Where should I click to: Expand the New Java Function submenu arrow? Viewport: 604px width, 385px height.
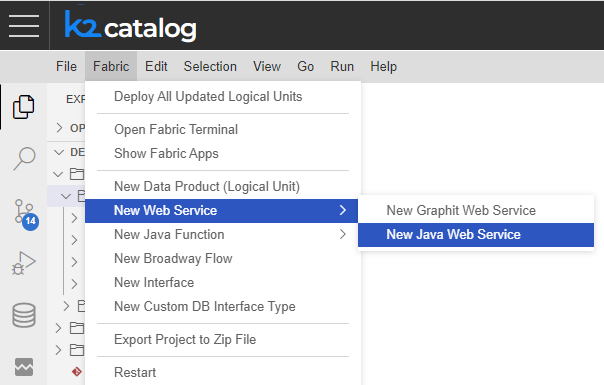coord(342,234)
